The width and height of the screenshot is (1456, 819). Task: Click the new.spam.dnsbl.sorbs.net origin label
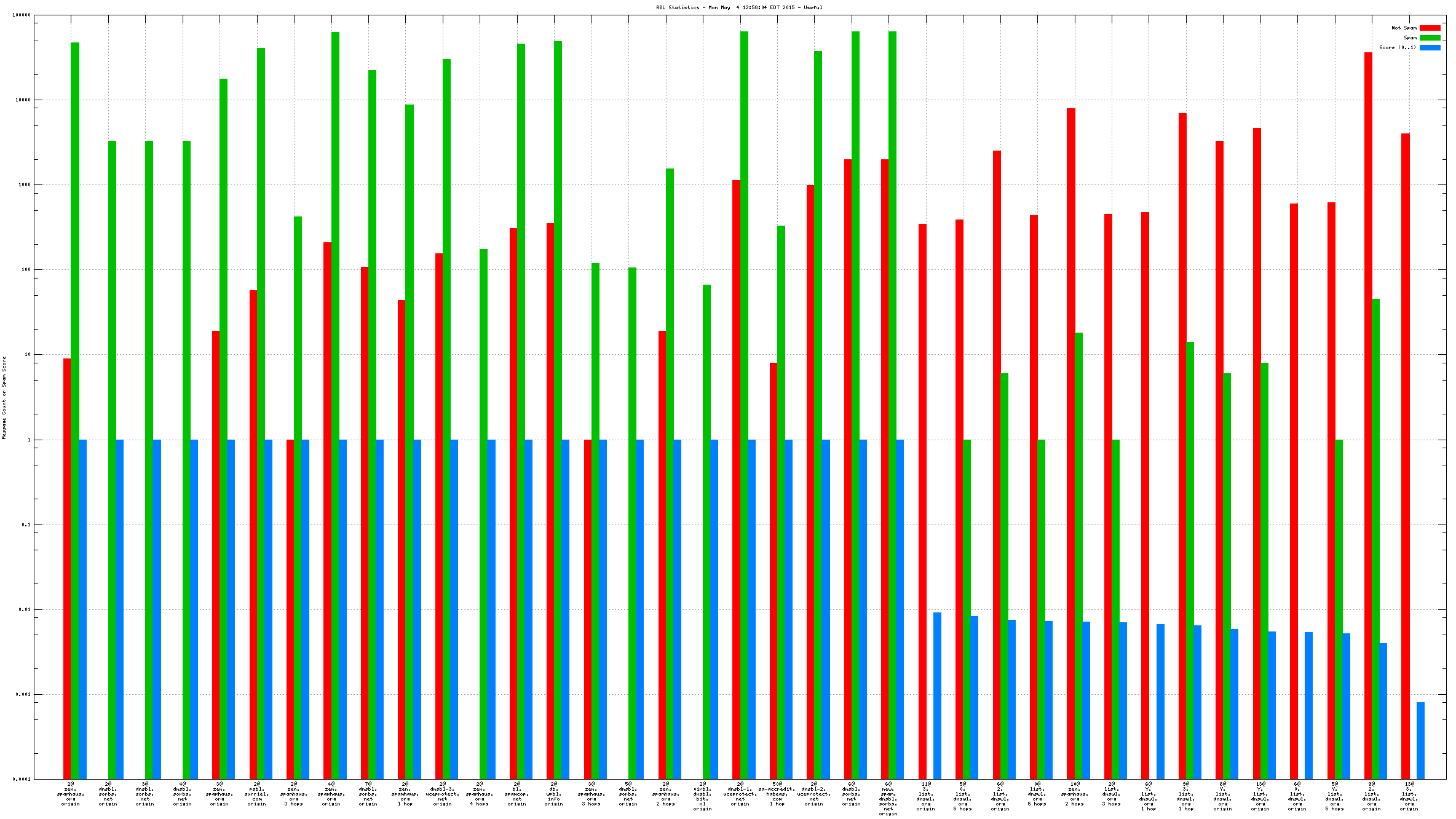[x=888, y=799]
